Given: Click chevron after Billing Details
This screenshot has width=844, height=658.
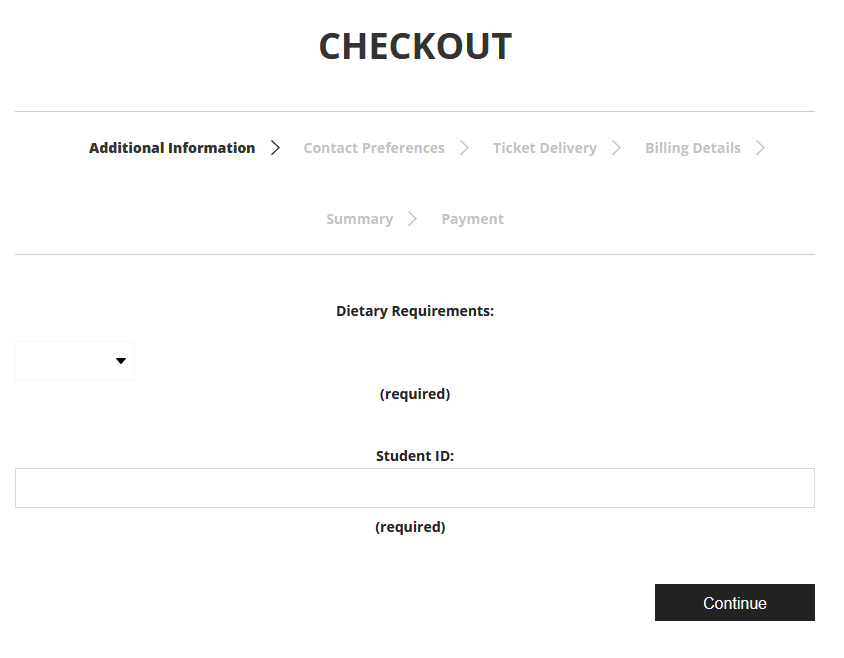Looking at the screenshot, I should pyautogui.click(x=760, y=148).
